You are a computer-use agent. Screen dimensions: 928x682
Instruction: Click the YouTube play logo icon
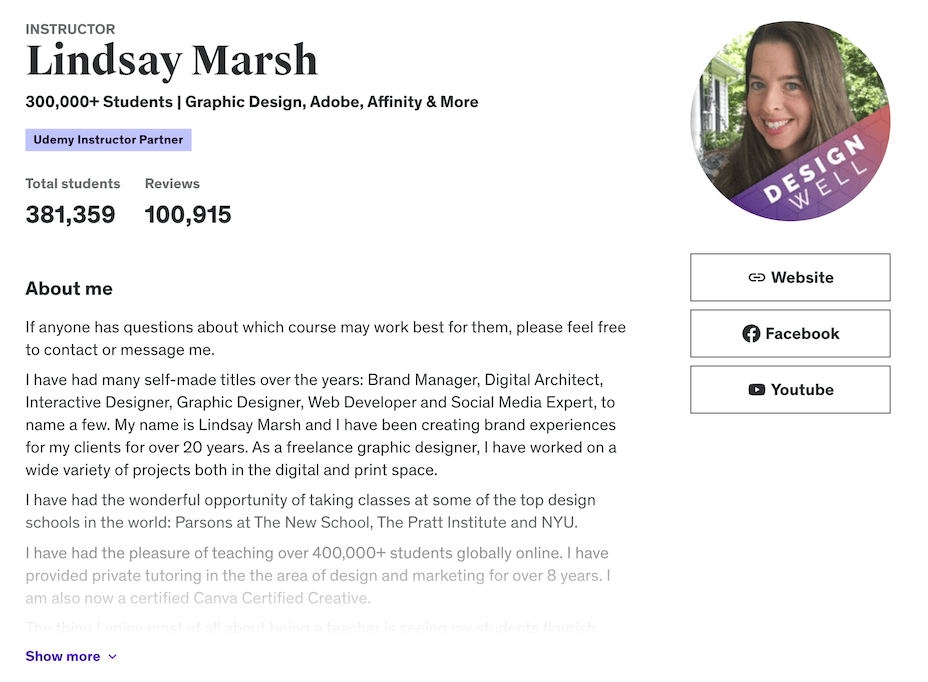click(757, 390)
